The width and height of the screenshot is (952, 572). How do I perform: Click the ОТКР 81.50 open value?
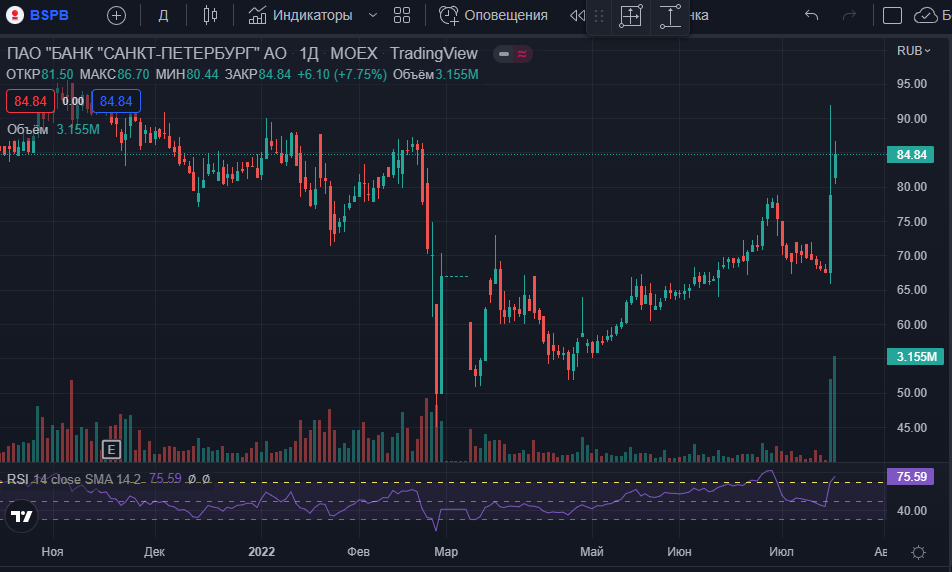(39, 75)
